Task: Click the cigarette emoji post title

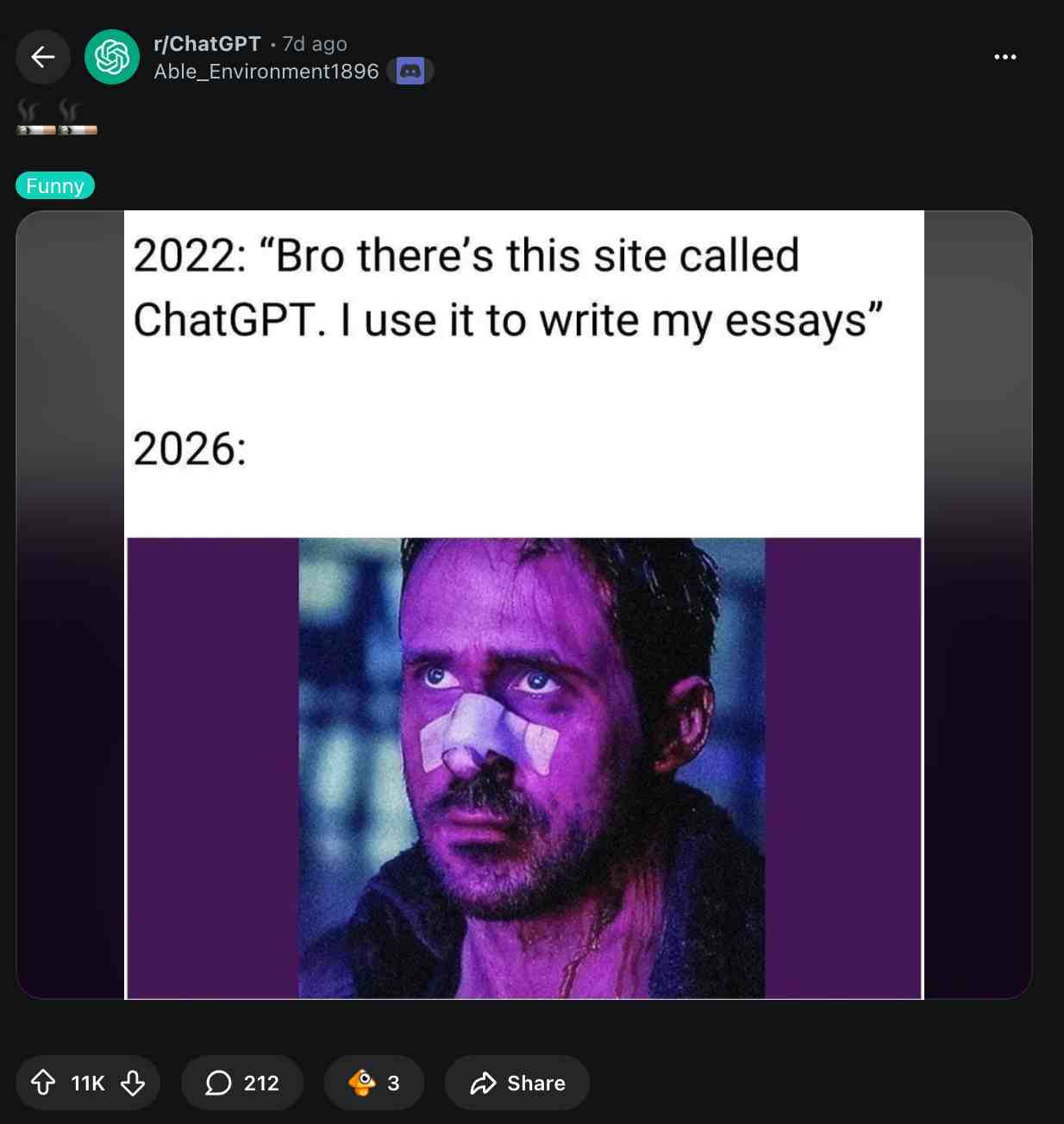Action: click(x=57, y=117)
